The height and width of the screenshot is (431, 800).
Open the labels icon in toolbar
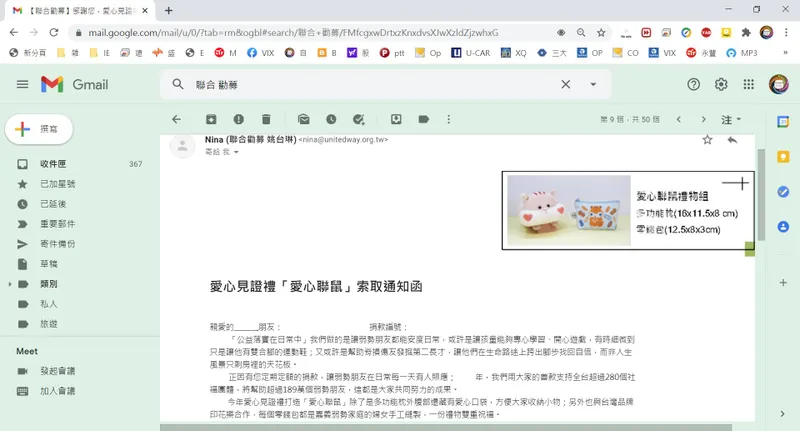423,119
